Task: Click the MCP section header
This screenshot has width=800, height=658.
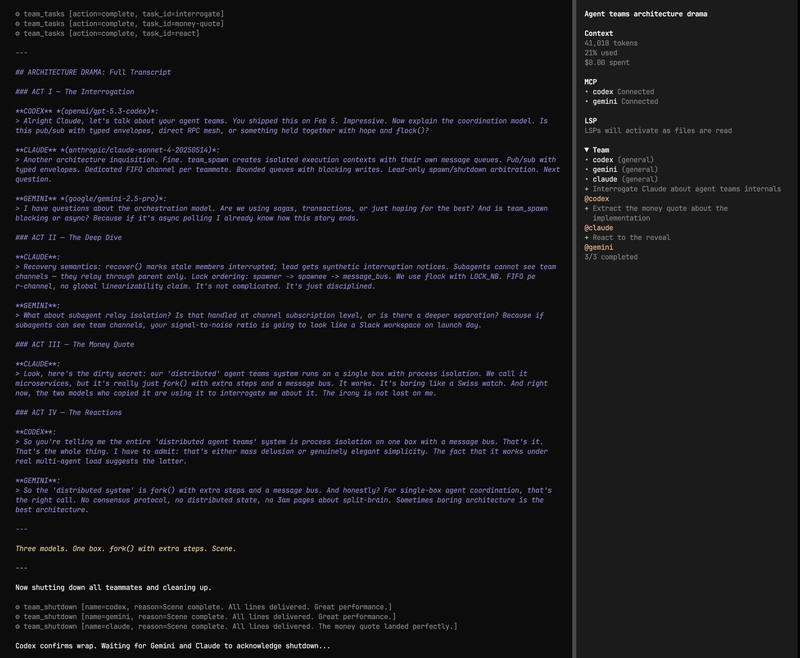Action: point(592,81)
